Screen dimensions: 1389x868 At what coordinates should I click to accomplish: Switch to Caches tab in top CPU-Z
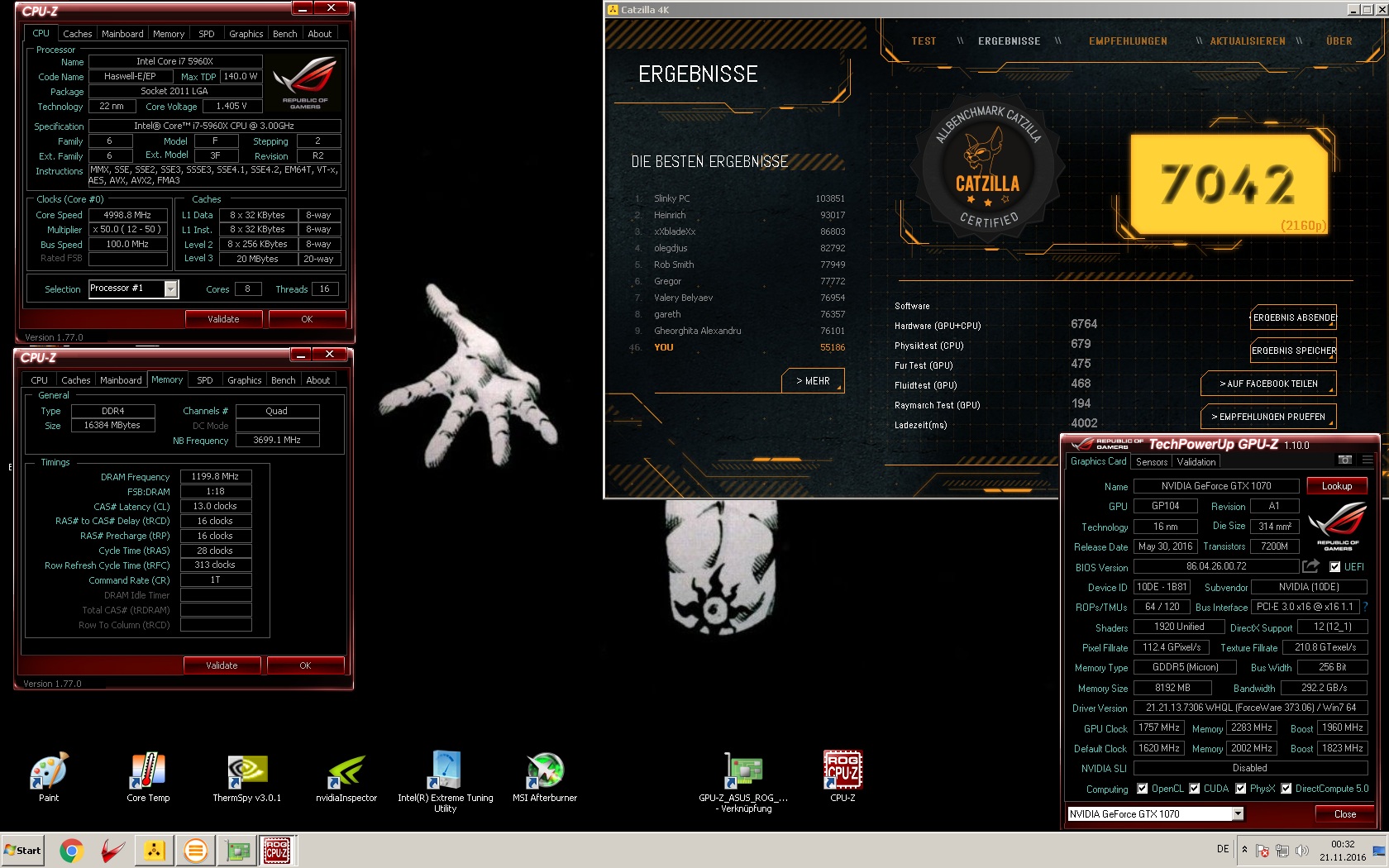(x=78, y=34)
